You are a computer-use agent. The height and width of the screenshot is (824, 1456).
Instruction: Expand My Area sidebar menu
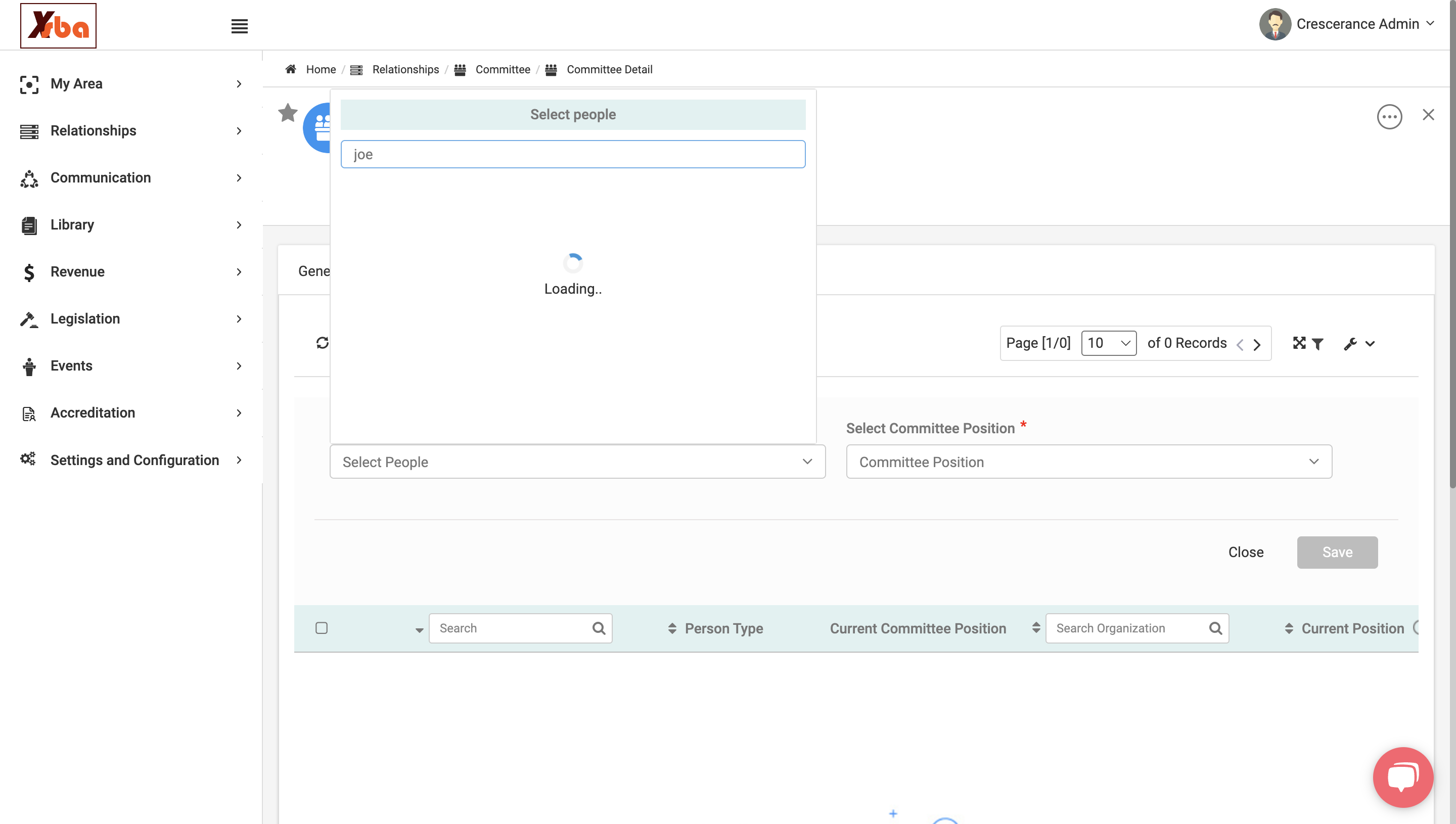(131, 84)
